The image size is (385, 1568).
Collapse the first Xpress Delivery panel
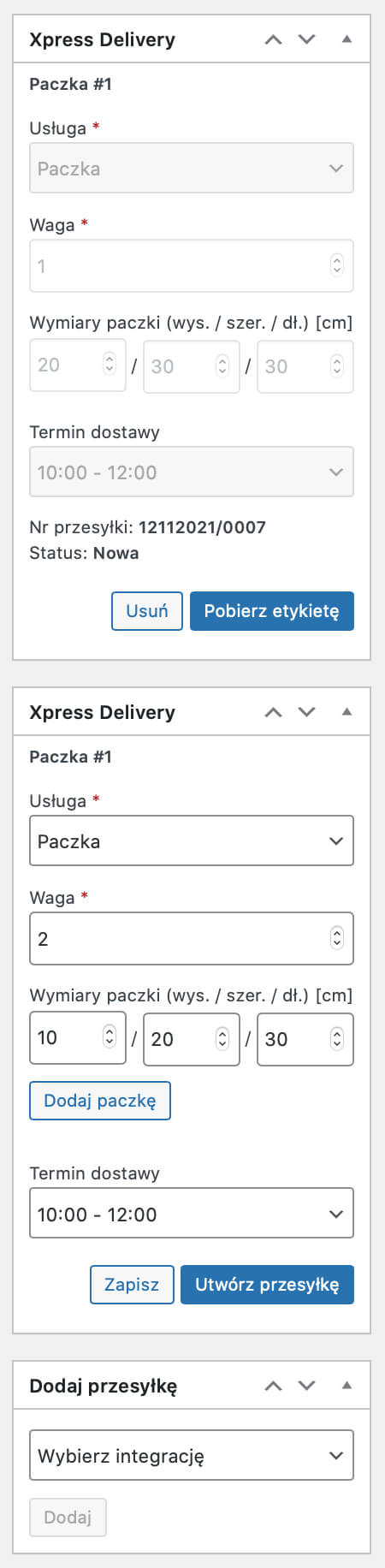click(346, 39)
